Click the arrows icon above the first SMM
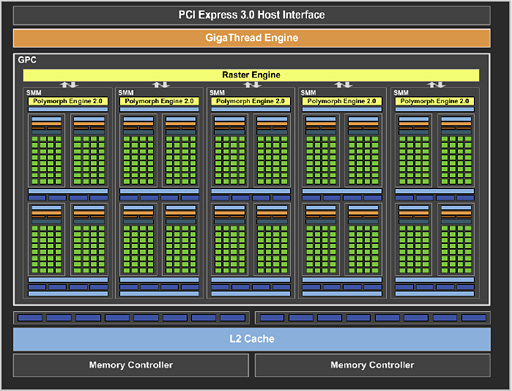Image resolution: width=512 pixels, height=391 pixels. pyautogui.click(x=69, y=85)
